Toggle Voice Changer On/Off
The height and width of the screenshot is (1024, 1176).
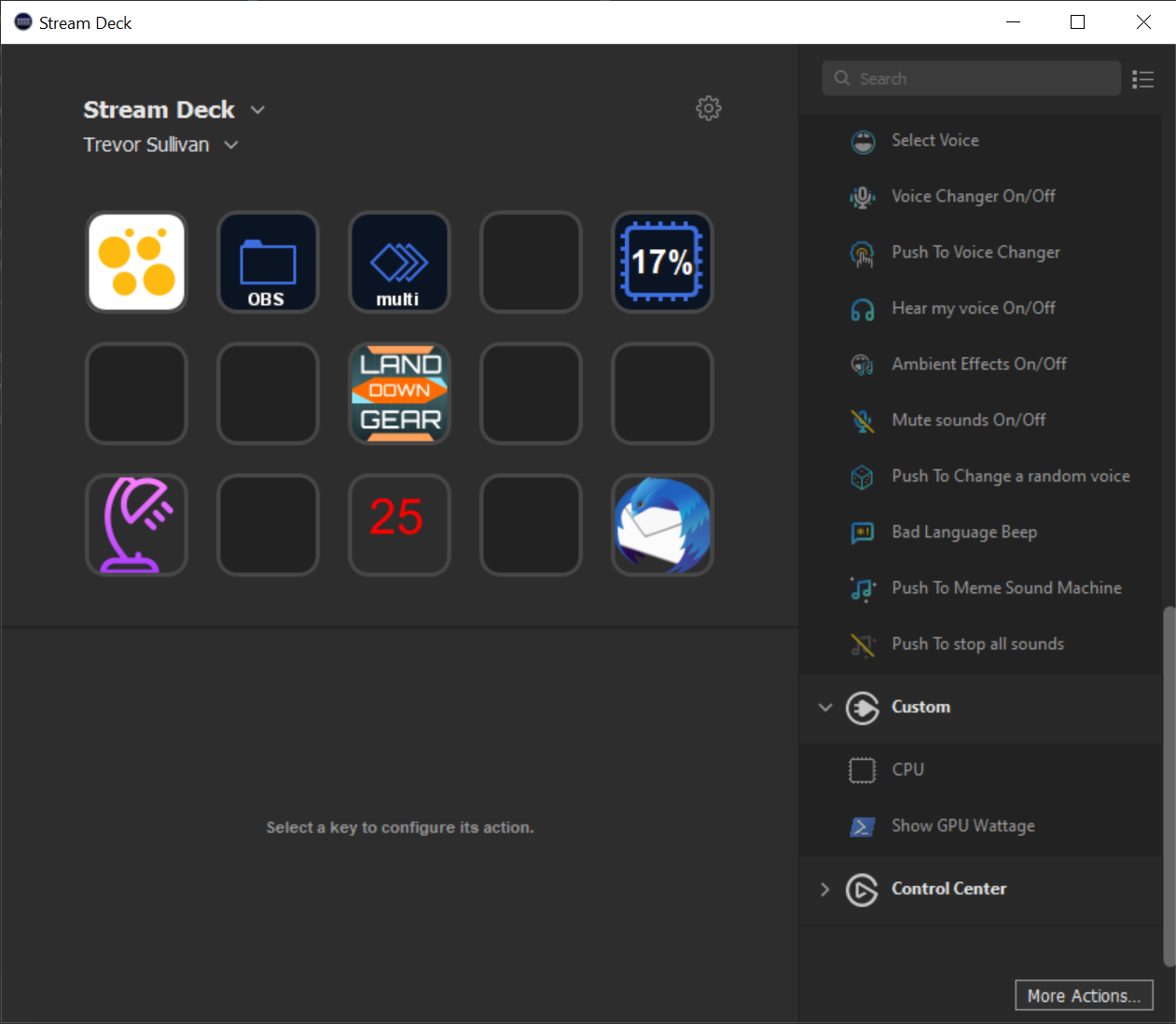974,197
